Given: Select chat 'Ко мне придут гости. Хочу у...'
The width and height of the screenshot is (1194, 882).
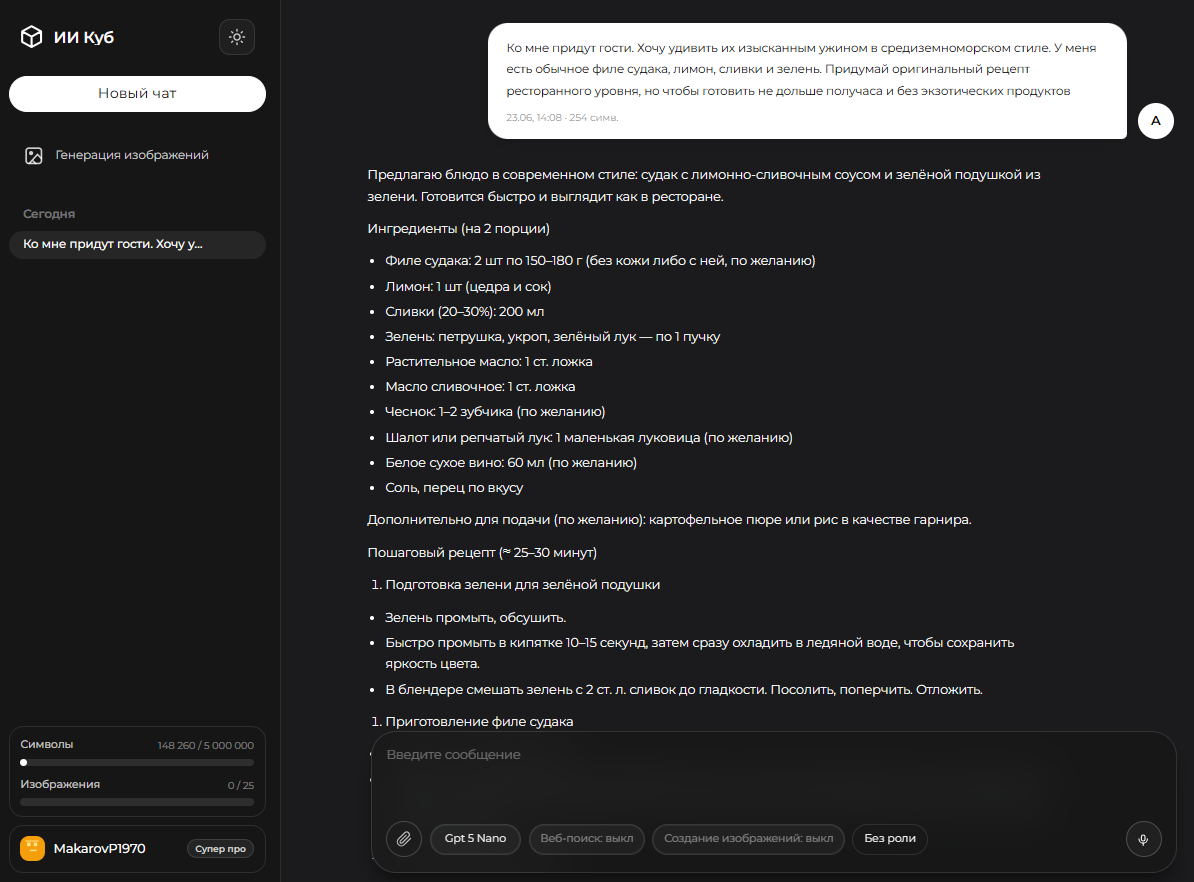Looking at the screenshot, I should 137,244.
